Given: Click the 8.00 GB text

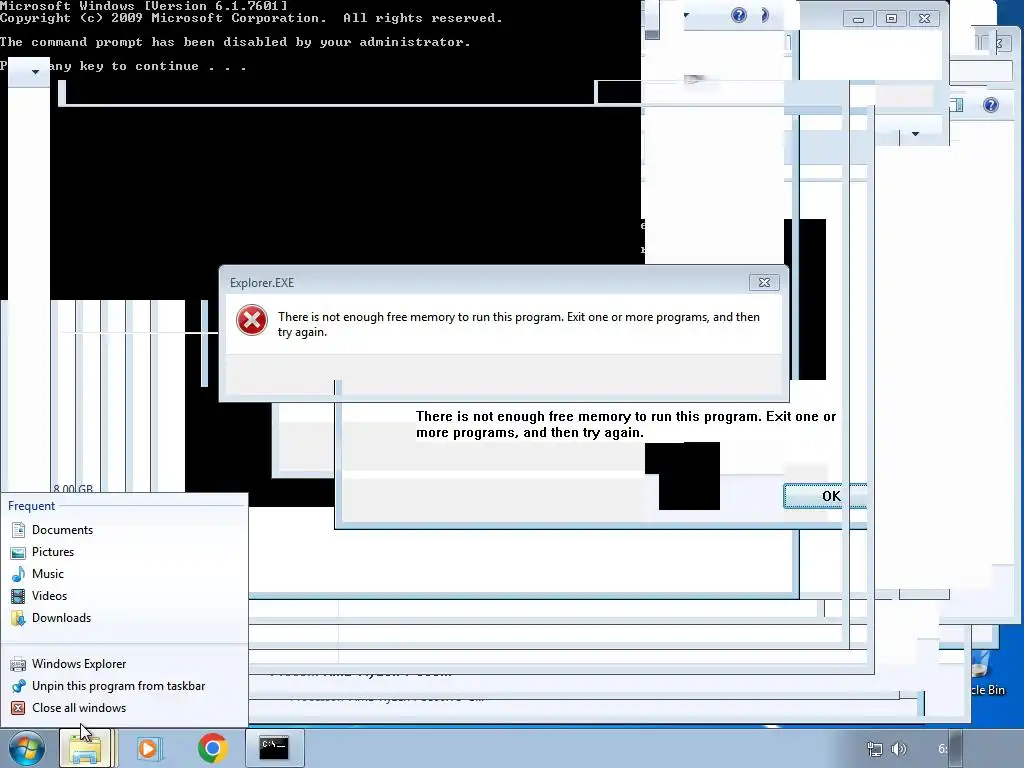Looking at the screenshot, I should 73,488.
